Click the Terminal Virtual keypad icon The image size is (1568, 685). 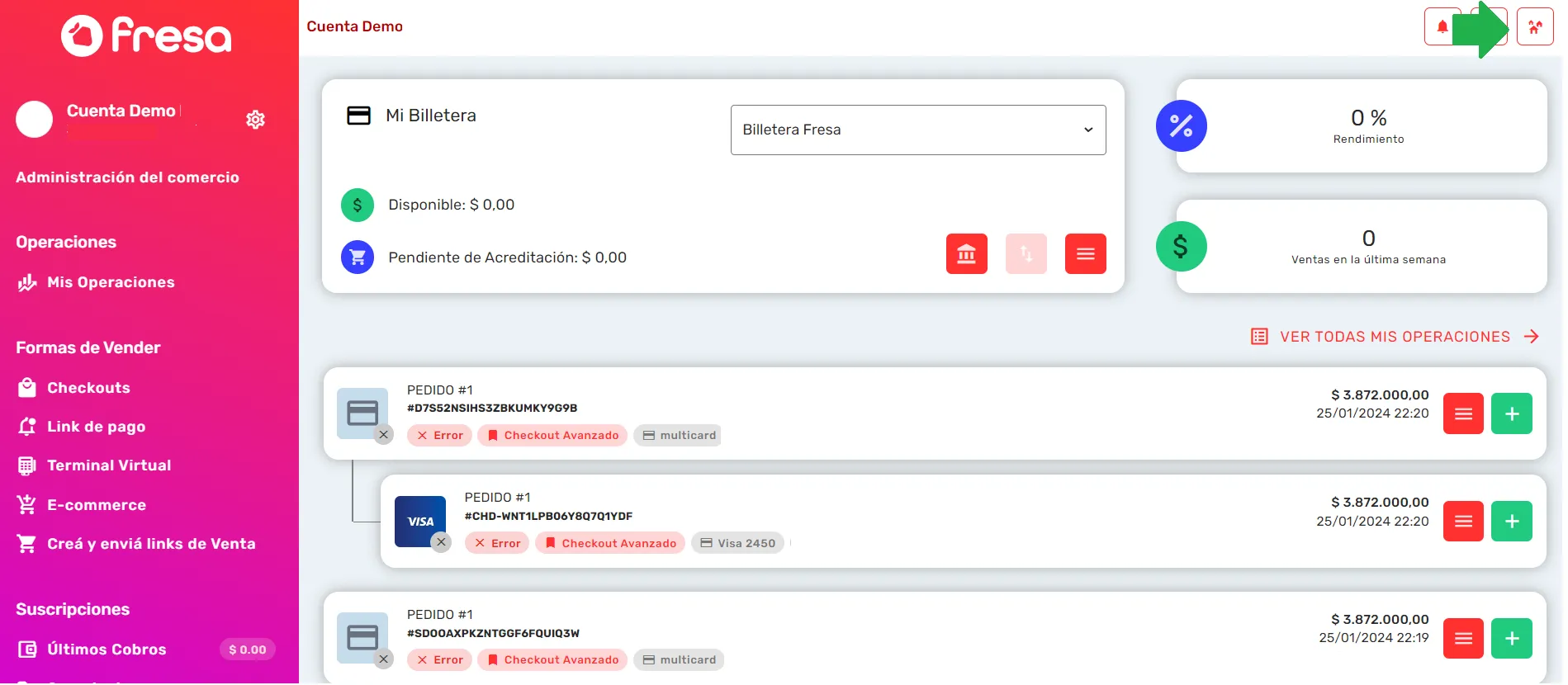pos(27,466)
